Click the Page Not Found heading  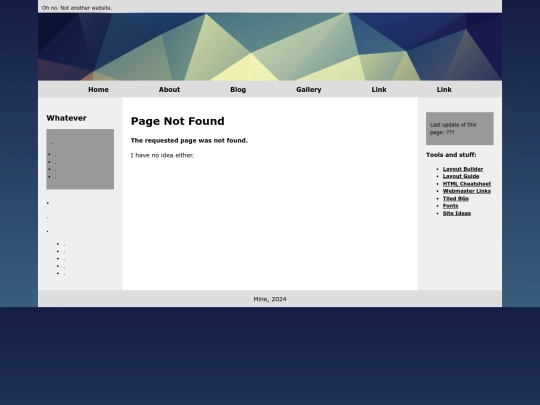point(177,121)
